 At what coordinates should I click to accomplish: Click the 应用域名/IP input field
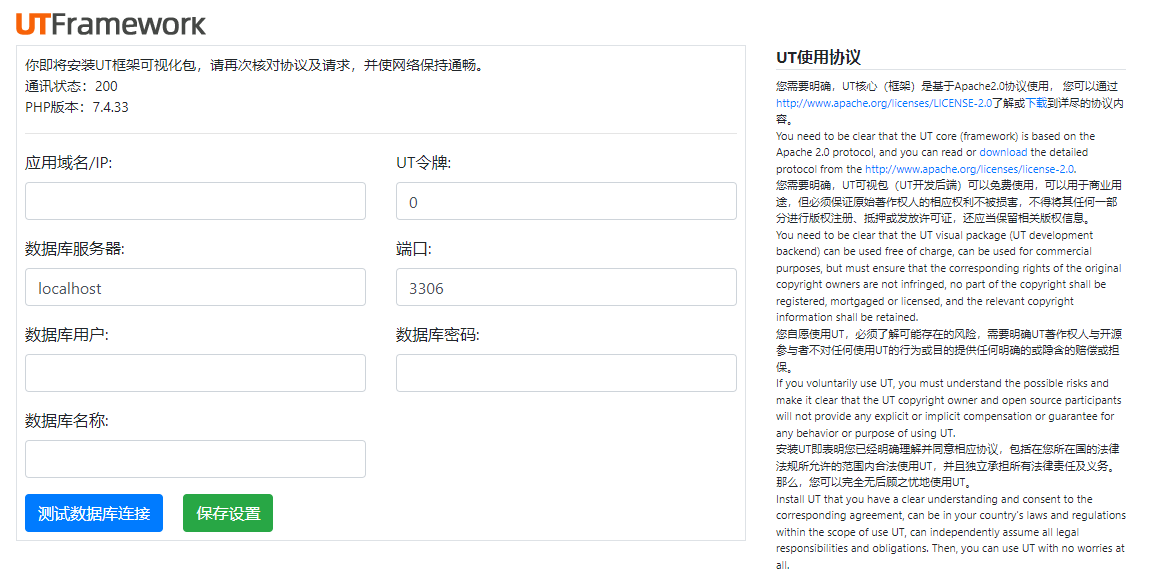(x=195, y=201)
